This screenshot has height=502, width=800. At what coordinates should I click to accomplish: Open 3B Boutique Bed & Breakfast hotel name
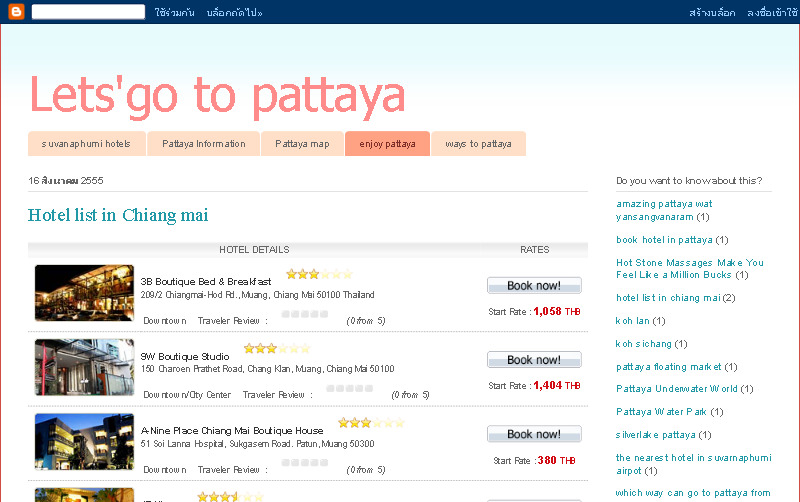pyautogui.click(x=206, y=282)
